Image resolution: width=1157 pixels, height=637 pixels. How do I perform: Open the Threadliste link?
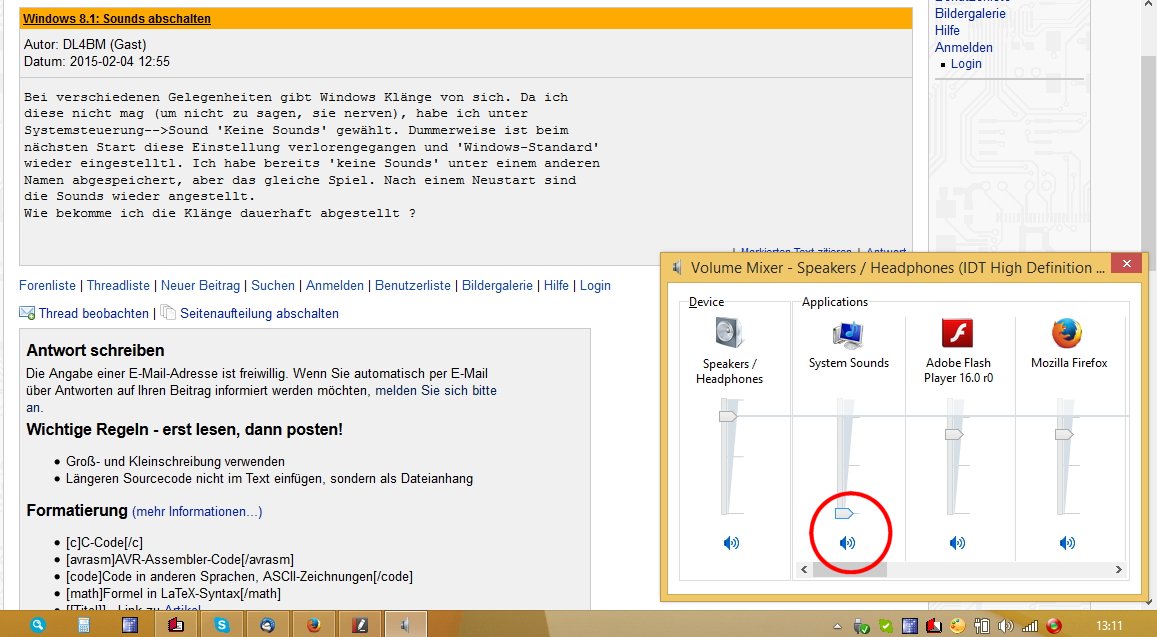click(x=118, y=286)
